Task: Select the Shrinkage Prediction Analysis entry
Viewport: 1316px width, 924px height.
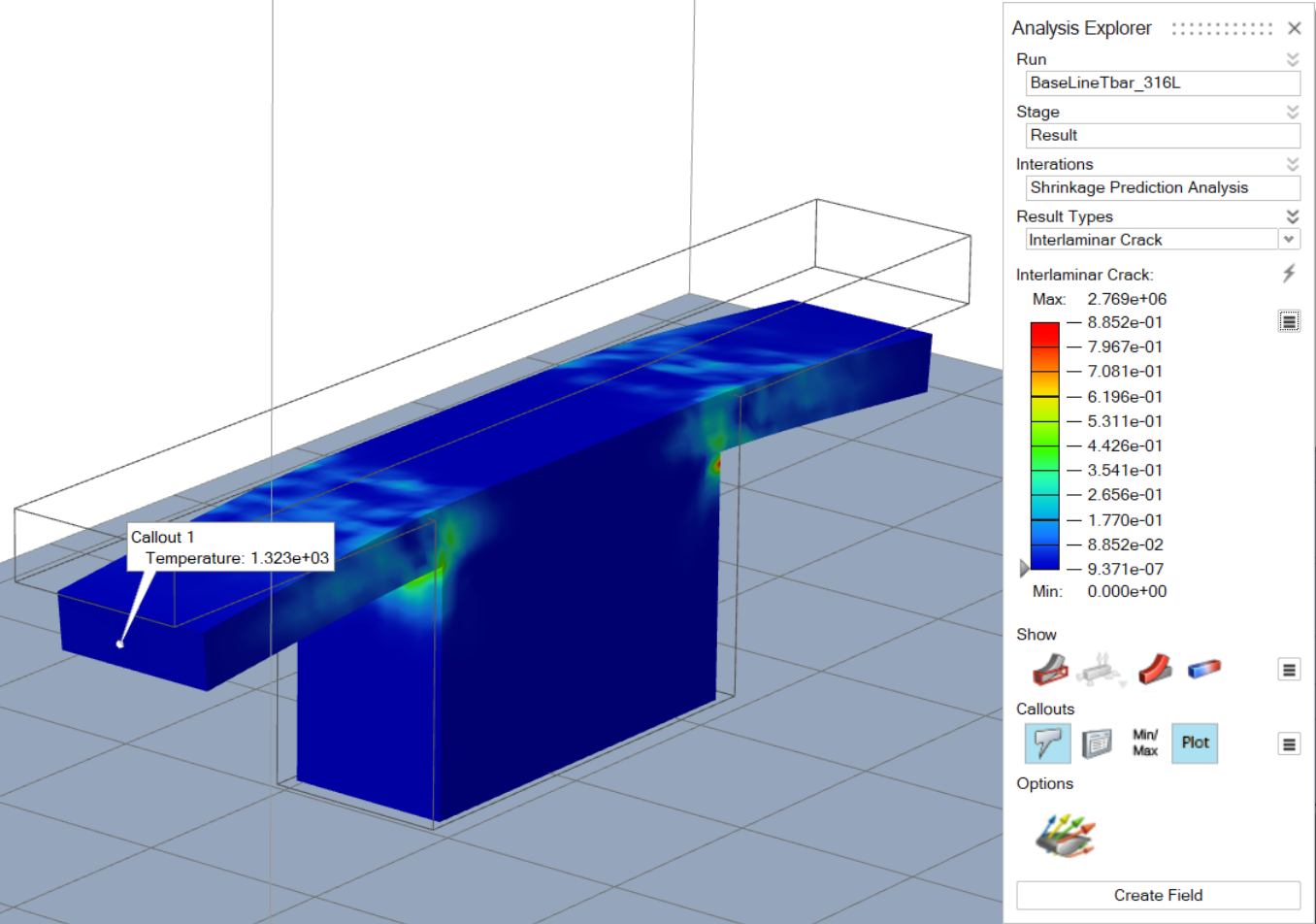Action: 1162,187
